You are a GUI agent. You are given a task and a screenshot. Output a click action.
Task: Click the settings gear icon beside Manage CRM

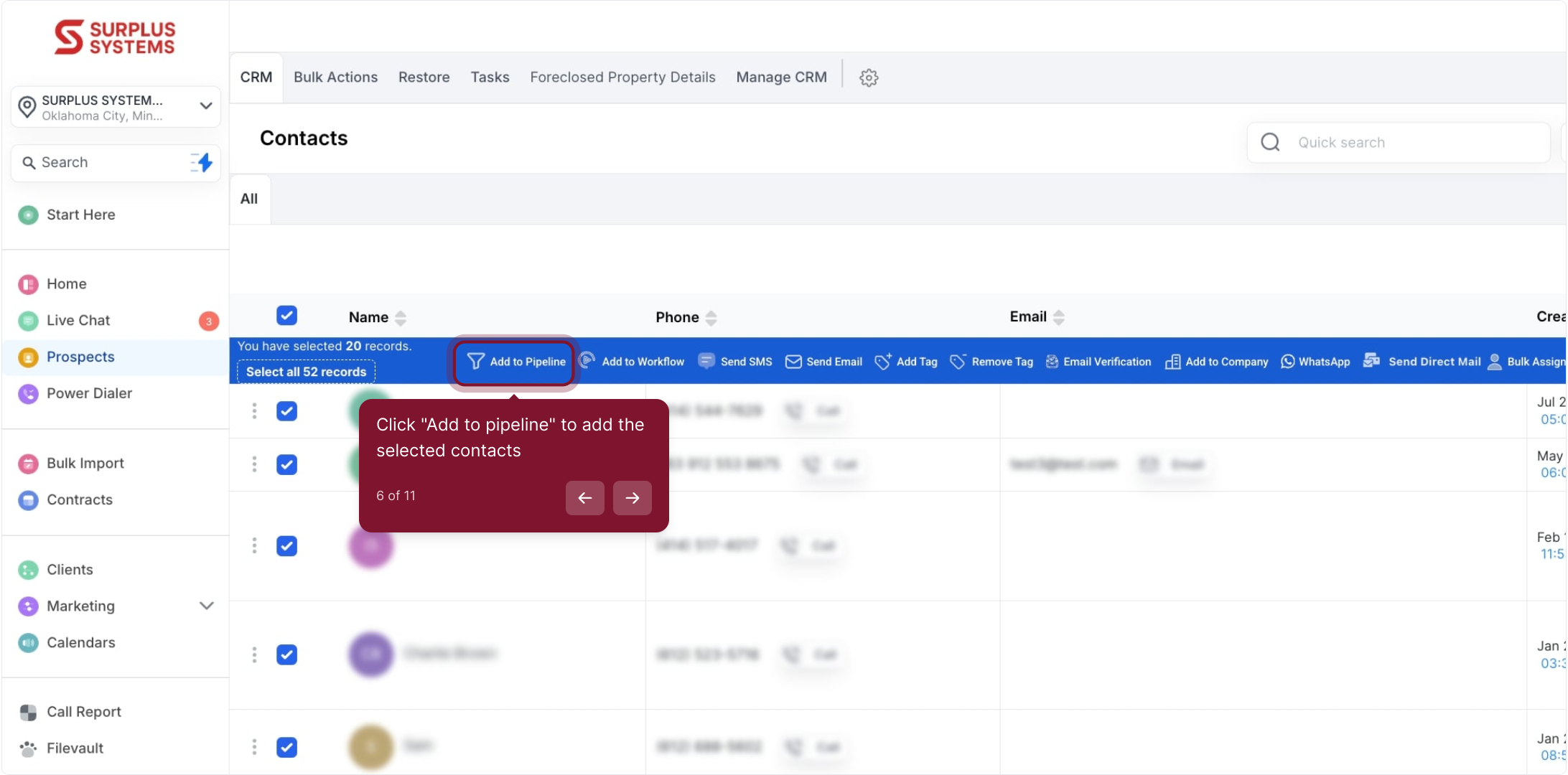(x=869, y=77)
